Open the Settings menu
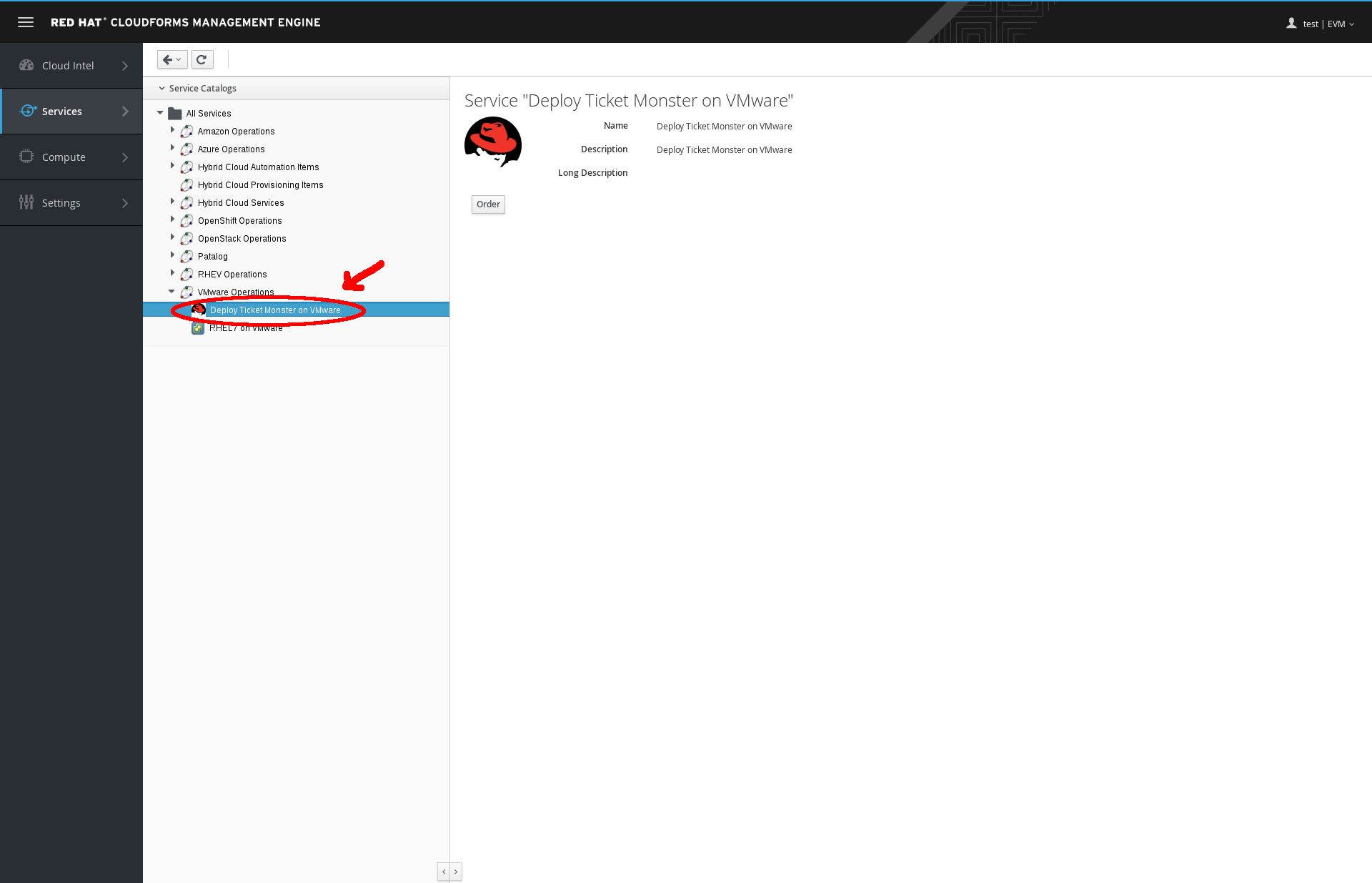The width and height of the screenshot is (1372, 883). point(71,203)
